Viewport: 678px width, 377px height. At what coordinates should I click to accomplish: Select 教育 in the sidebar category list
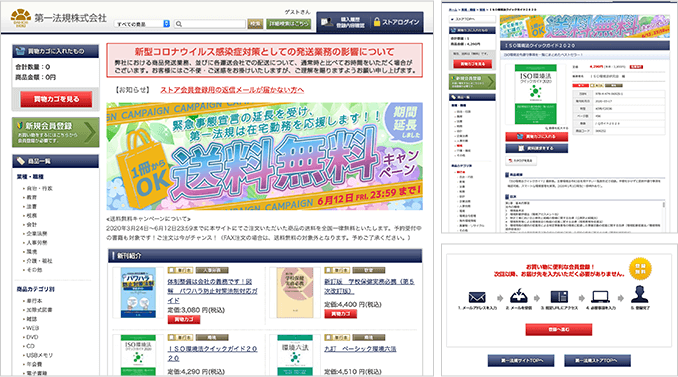(32, 197)
